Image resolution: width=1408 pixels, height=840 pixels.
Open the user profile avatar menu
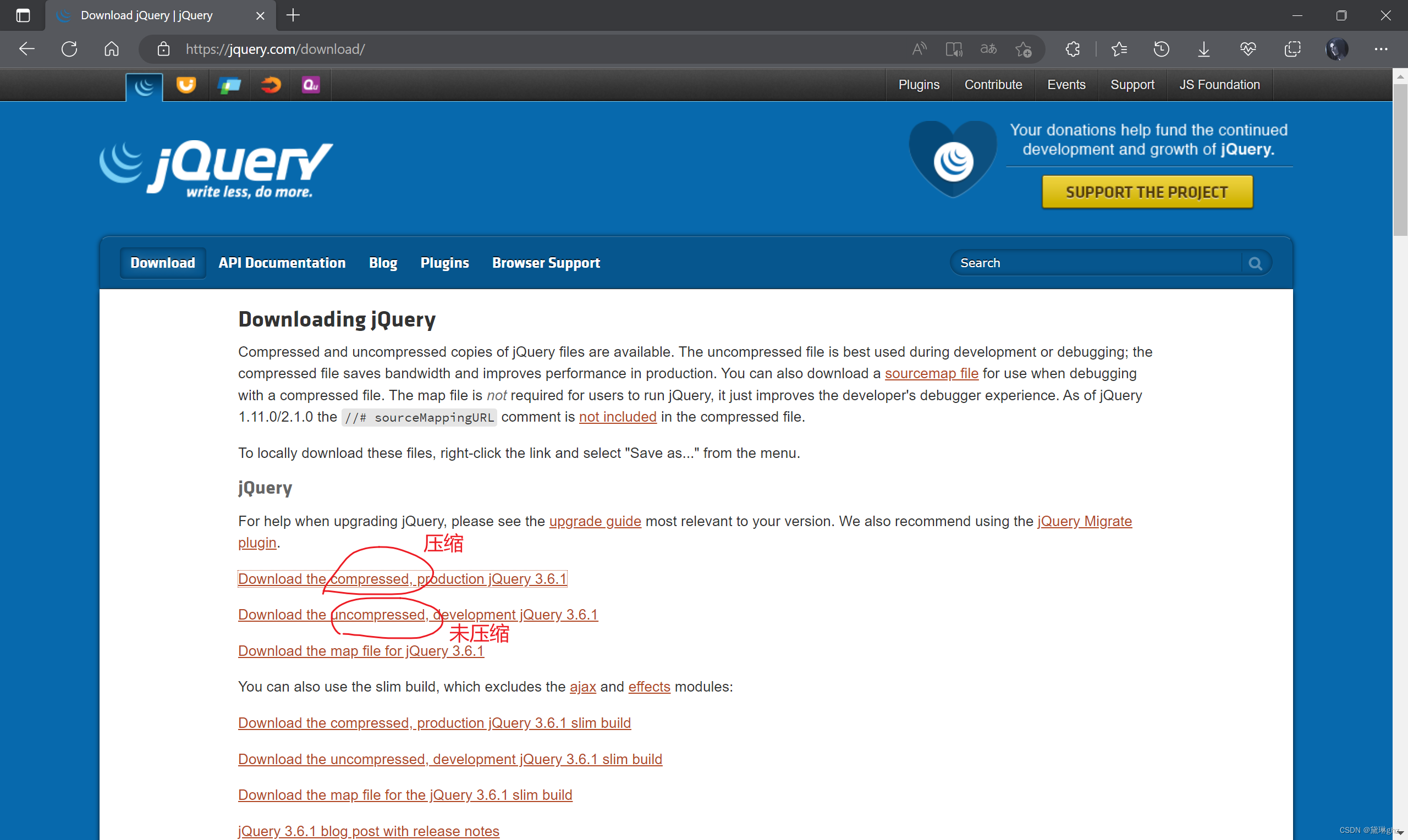[x=1336, y=49]
